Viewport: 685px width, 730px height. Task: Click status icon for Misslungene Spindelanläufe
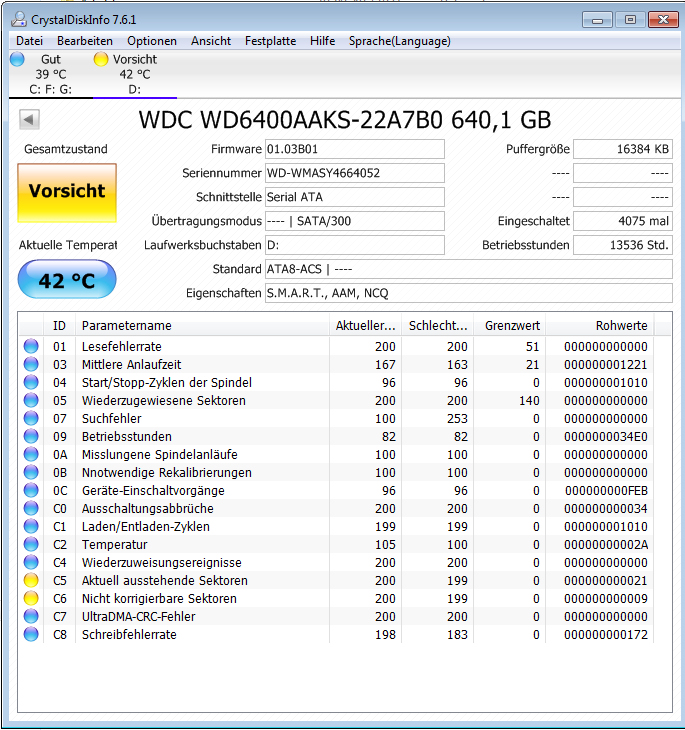click(x=31, y=454)
